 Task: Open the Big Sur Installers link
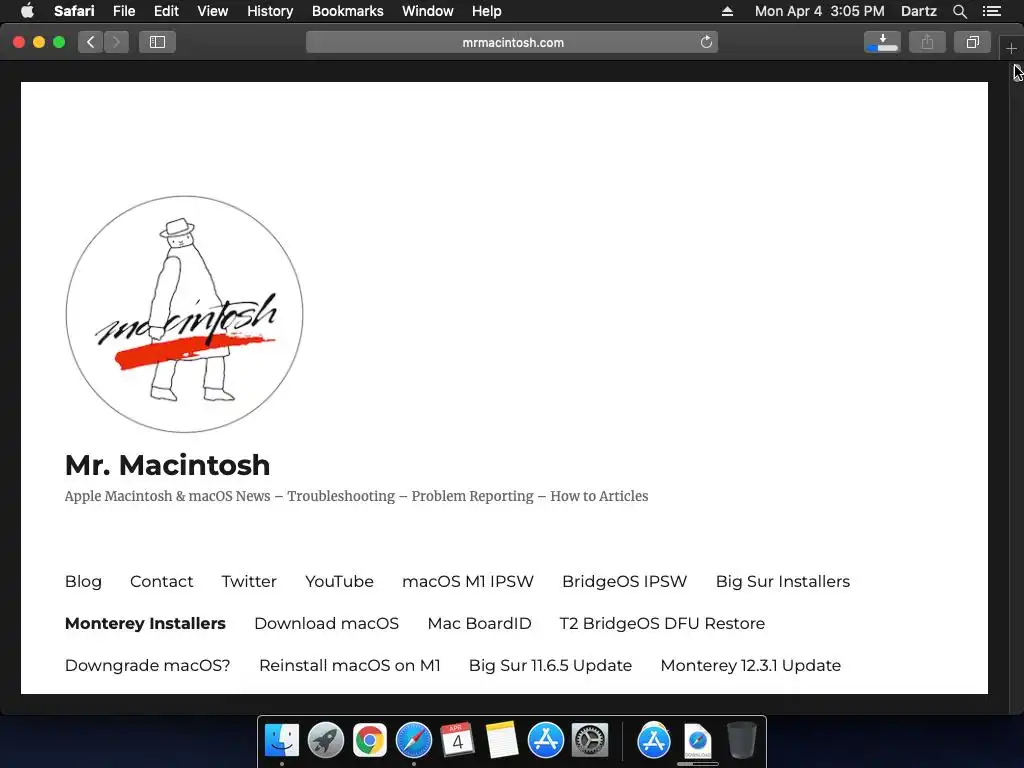782,581
